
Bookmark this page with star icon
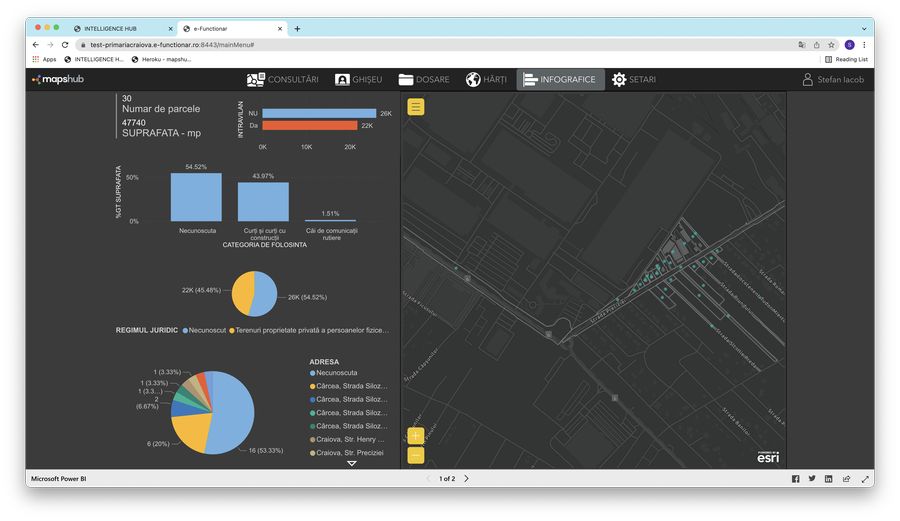pyautogui.click(x=831, y=45)
